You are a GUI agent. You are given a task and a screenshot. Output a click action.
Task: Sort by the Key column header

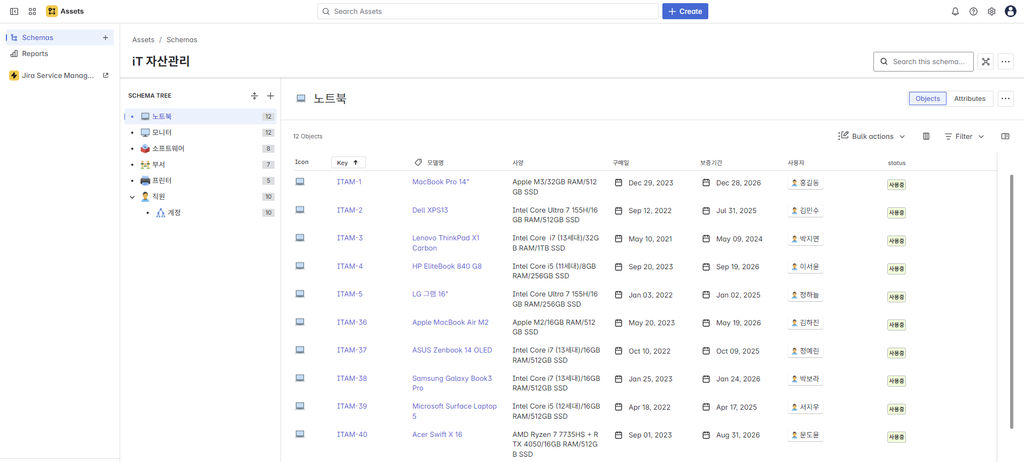click(x=348, y=162)
